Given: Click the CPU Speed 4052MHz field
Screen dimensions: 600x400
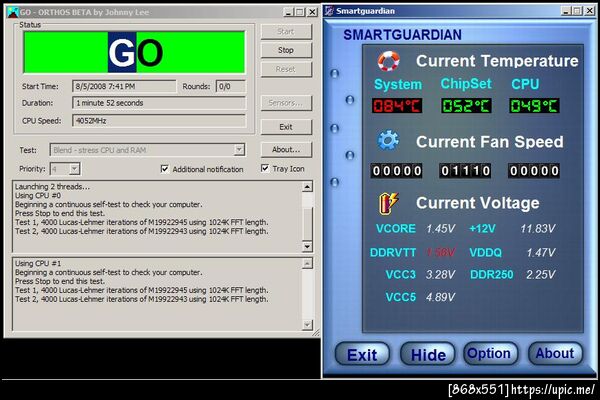Looking at the screenshot, I should coord(159,121).
